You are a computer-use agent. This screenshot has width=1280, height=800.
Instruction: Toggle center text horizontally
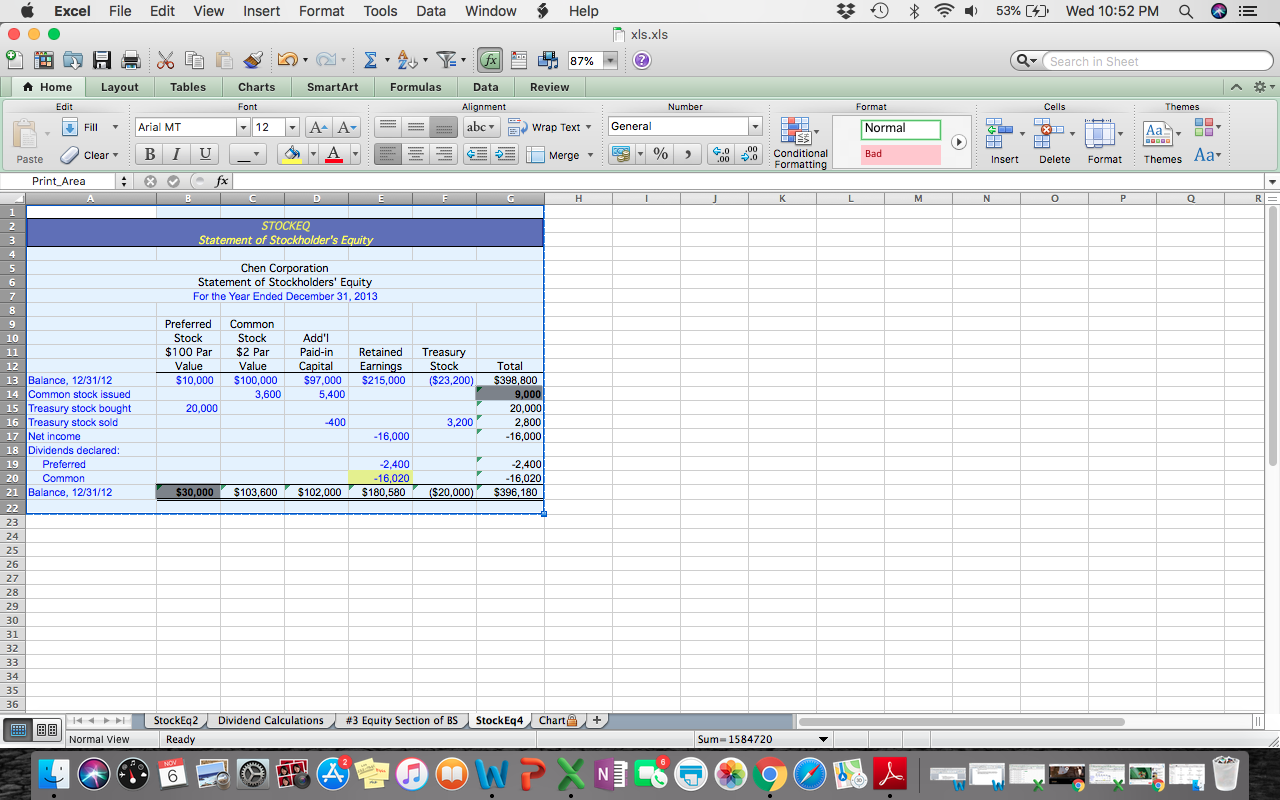click(x=416, y=154)
